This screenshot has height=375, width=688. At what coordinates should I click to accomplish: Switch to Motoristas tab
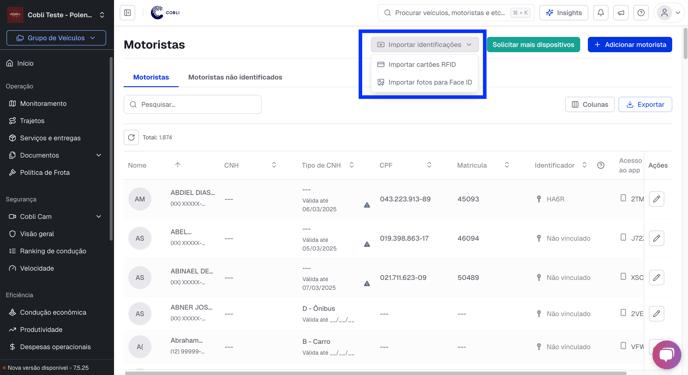[151, 77]
